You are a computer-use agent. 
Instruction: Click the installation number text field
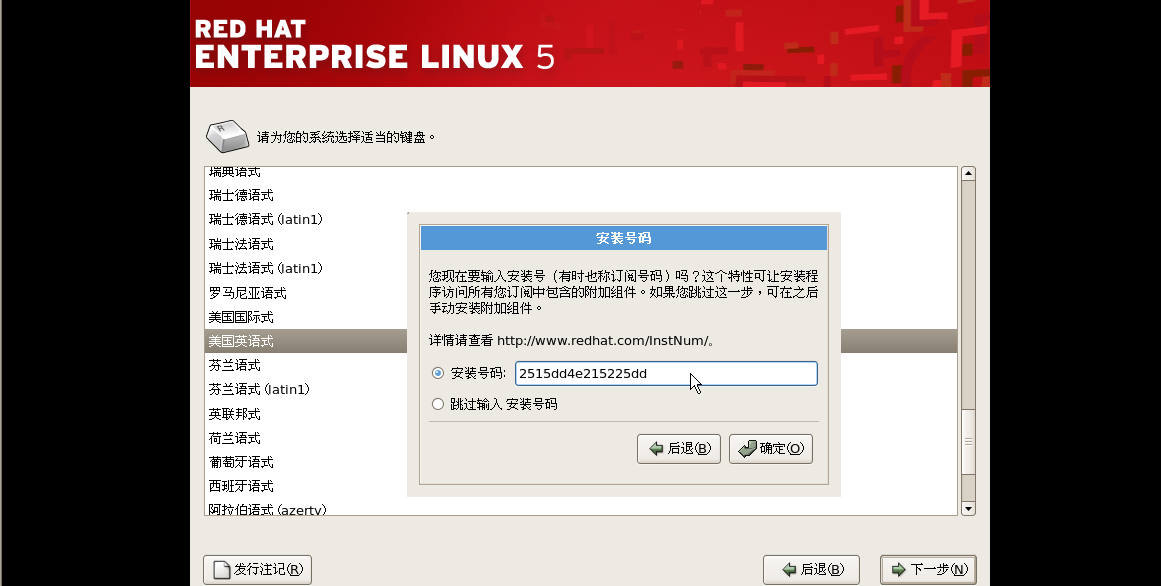point(665,374)
